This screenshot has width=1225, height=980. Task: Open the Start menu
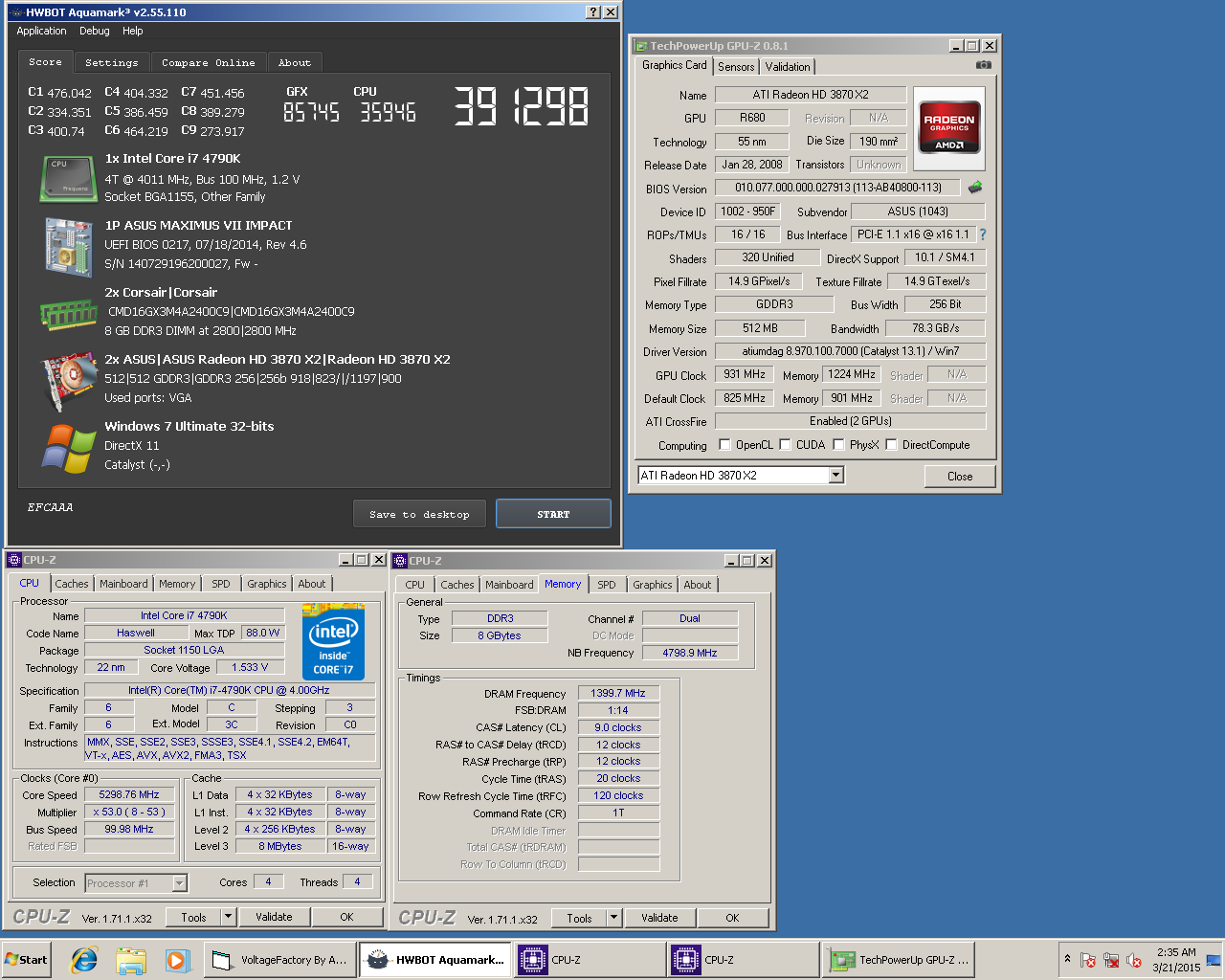27,960
